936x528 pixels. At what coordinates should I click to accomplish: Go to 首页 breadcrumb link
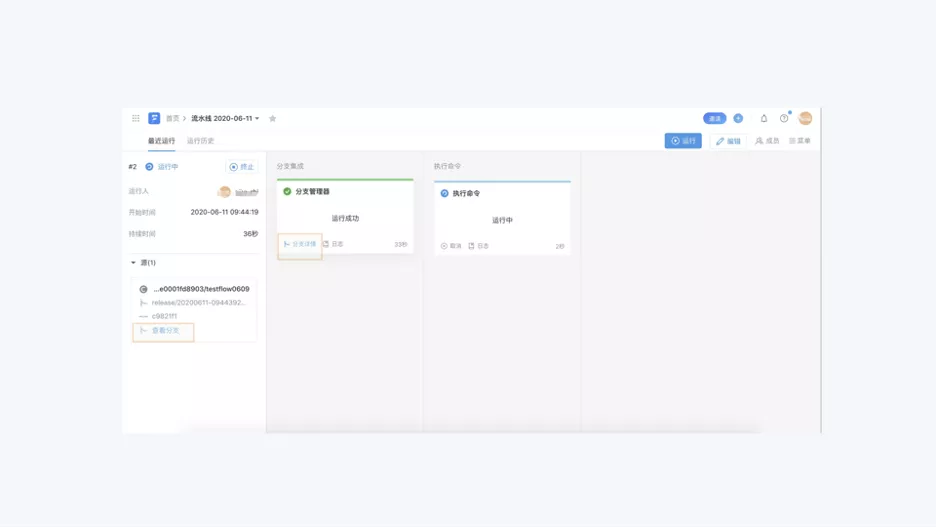173,118
